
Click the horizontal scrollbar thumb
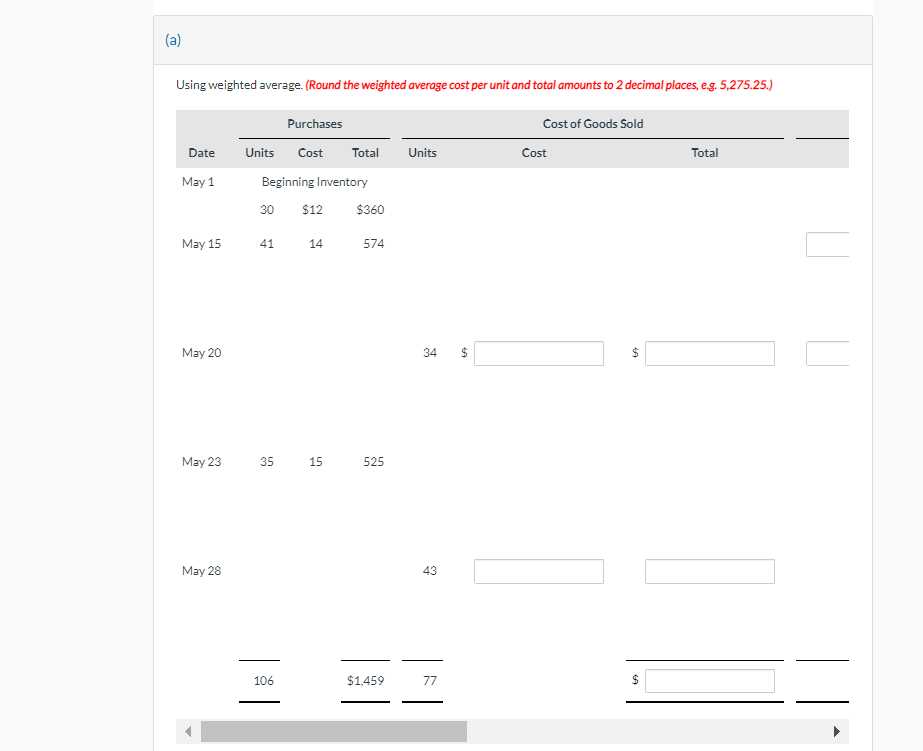(333, 731)
